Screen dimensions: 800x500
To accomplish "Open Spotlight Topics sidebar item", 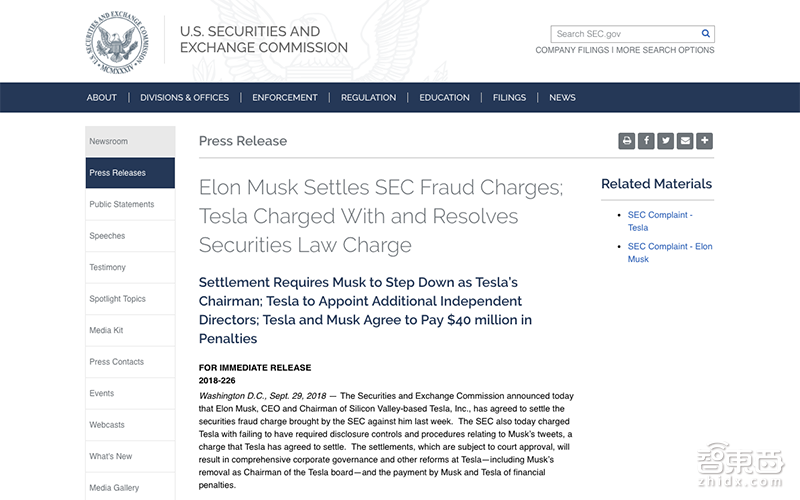I will [117, 299].
